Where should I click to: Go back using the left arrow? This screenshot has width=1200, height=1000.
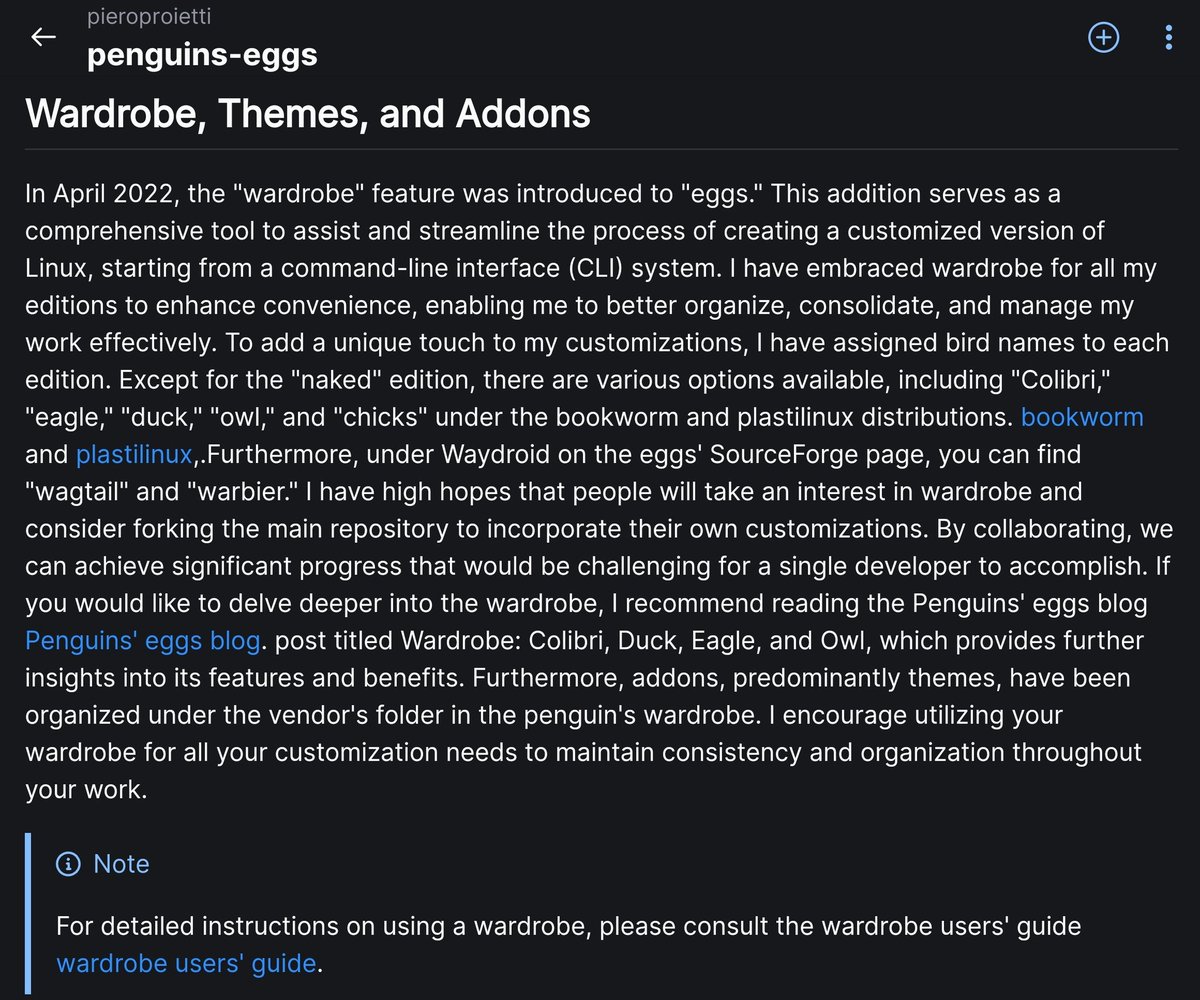click(42, 37)
